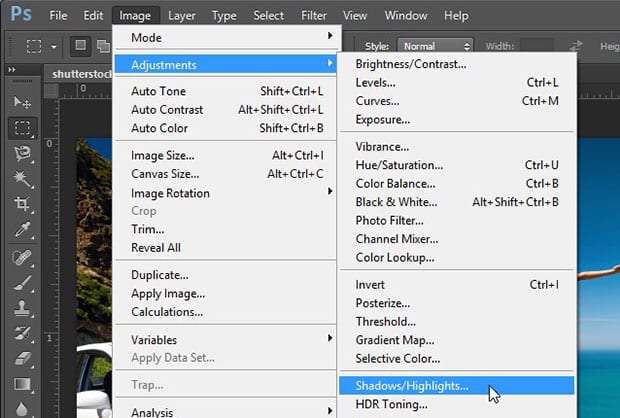Choose Color Balance adjustment
The image size is (620, 418).
456,183
